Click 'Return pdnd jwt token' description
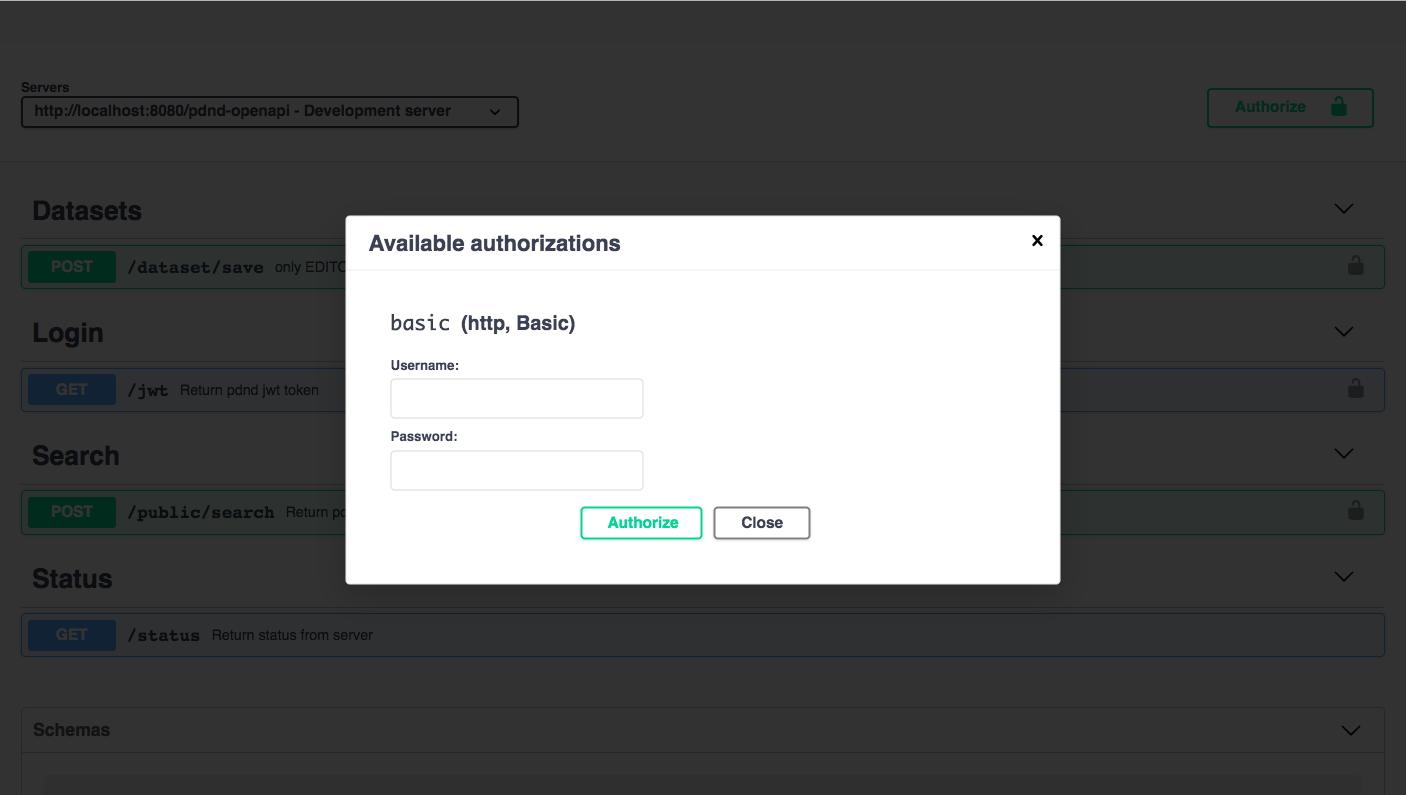1406x795 pixels. (x=249, y=390)
